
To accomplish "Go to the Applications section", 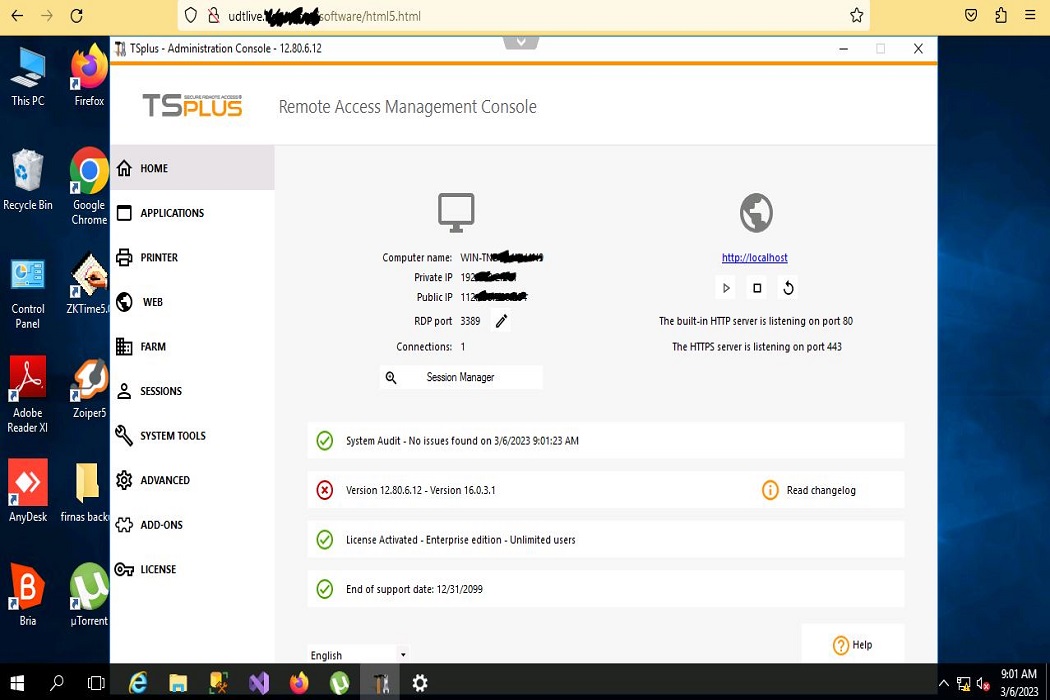I will pyautogui.click(x=172, y=213).
